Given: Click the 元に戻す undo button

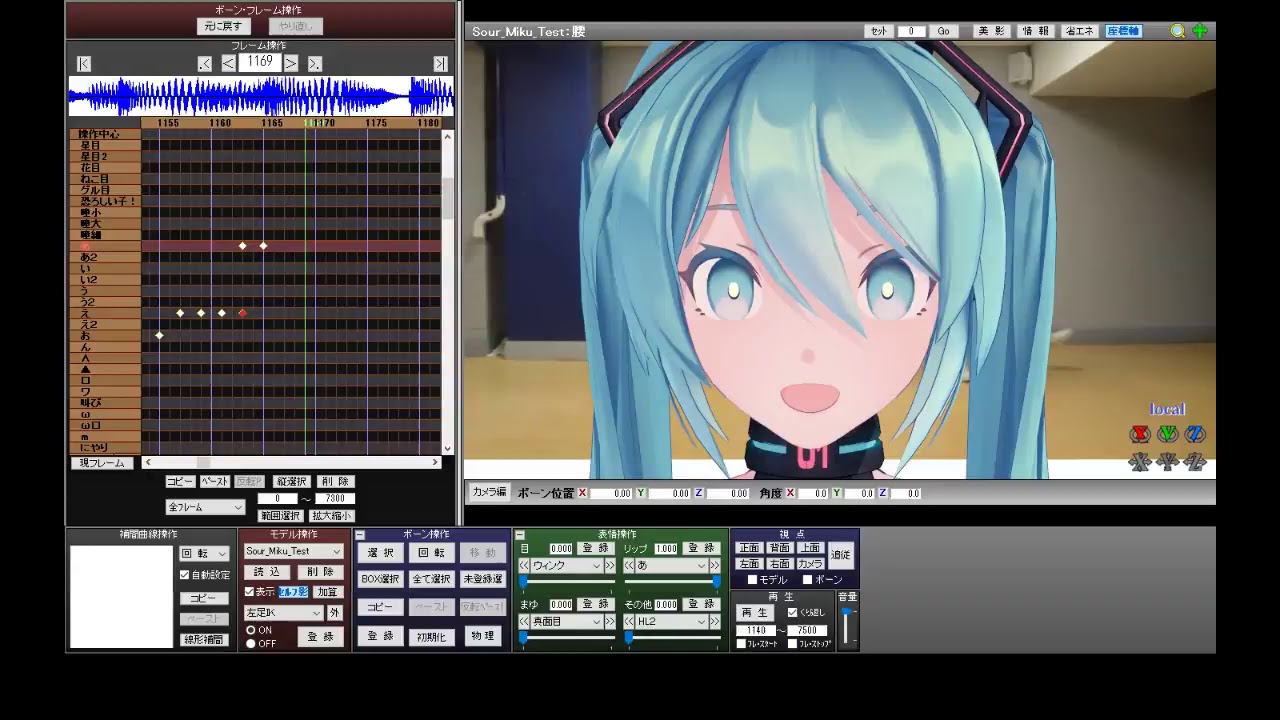Looking at the screenshot, I should coord(223,26).
